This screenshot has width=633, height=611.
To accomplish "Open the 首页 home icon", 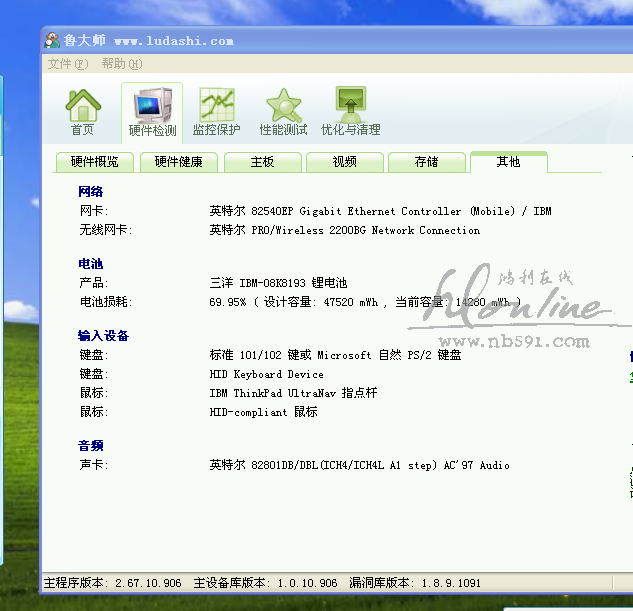I will tap(83, 107).
